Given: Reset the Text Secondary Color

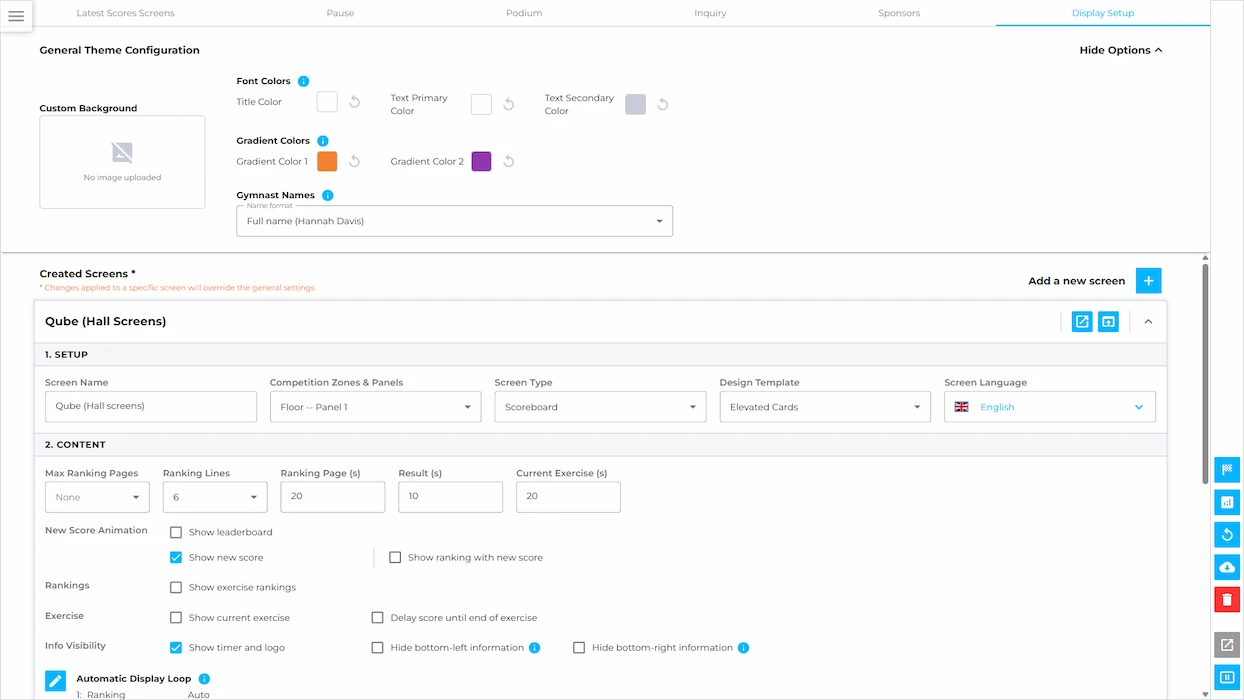Looking at the screenshot, I should point(663,104).
